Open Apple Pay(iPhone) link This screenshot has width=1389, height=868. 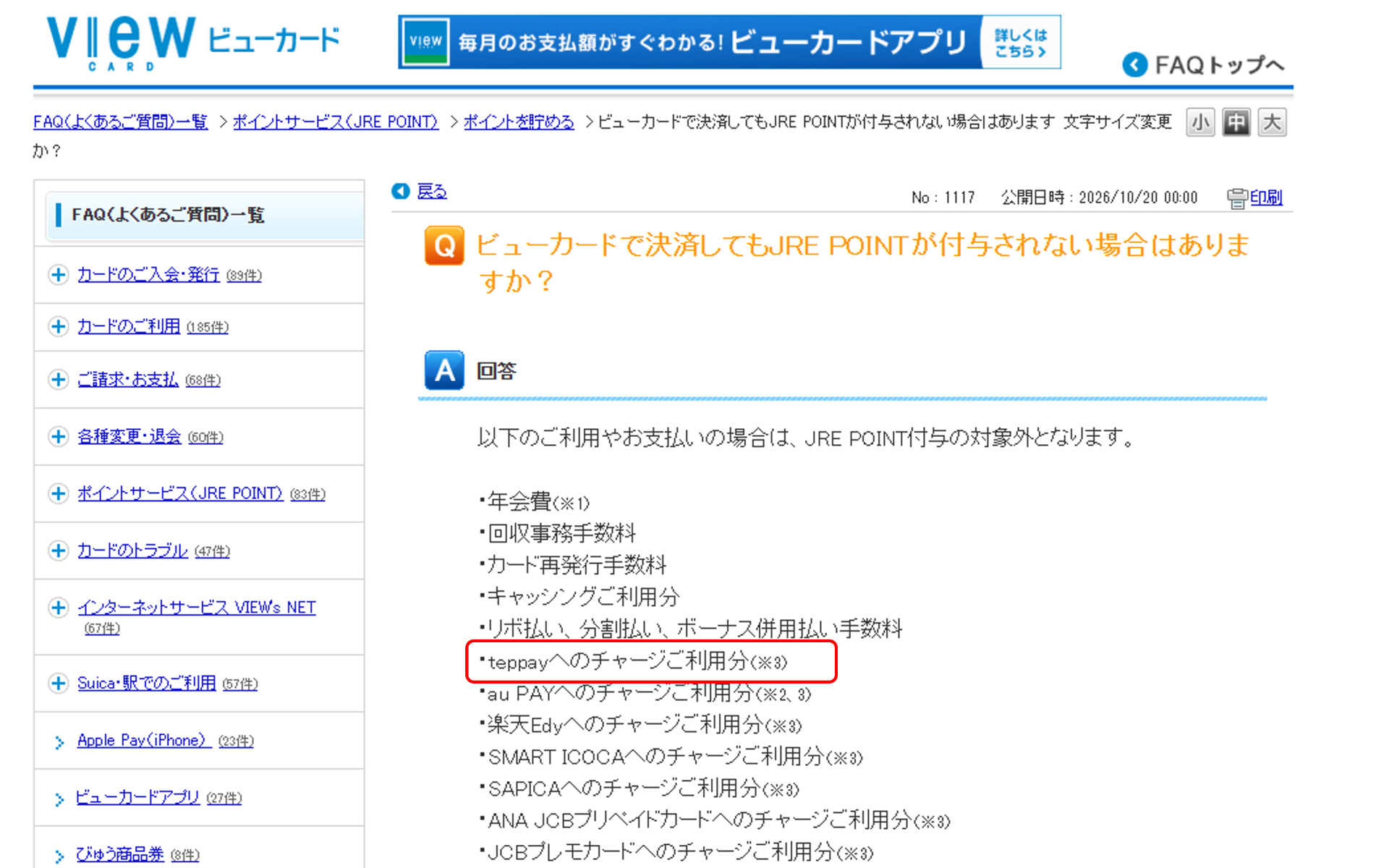[144, 740]
